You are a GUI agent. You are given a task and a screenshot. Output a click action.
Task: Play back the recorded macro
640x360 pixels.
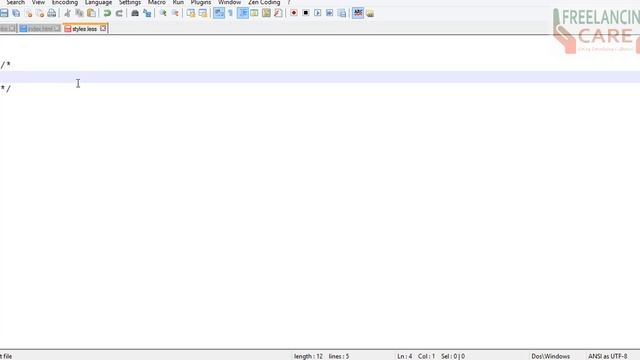tap(318, 13)
